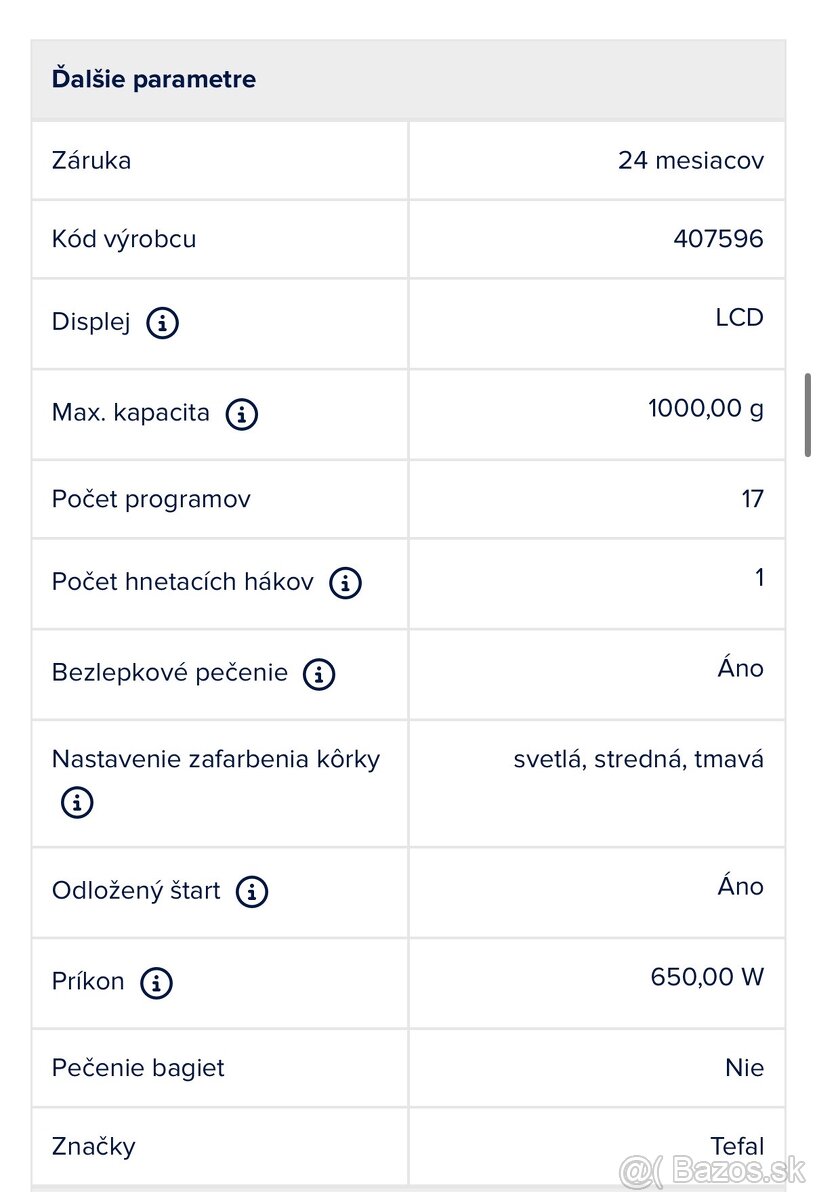Open info details for Bezlepkové pečenie

coord(318,675)
